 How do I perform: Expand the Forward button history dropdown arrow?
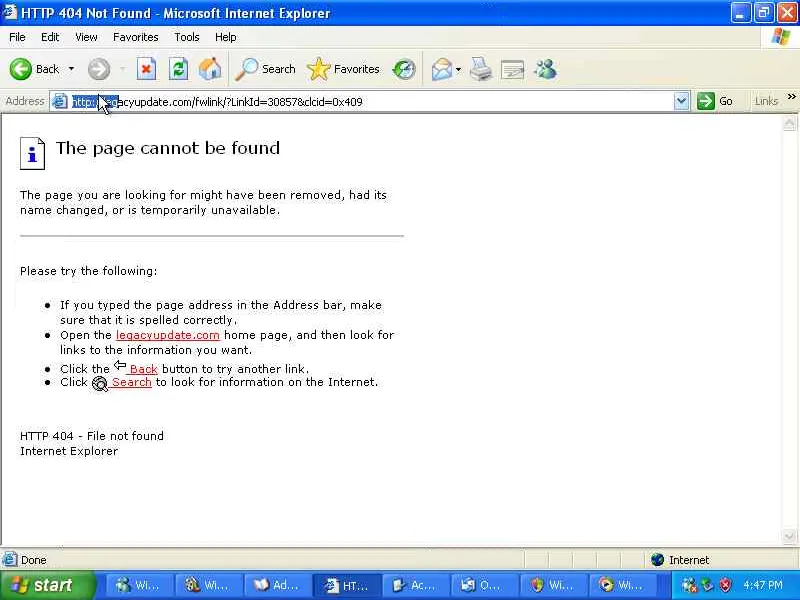pyautogui.click(x=122, y=69)
